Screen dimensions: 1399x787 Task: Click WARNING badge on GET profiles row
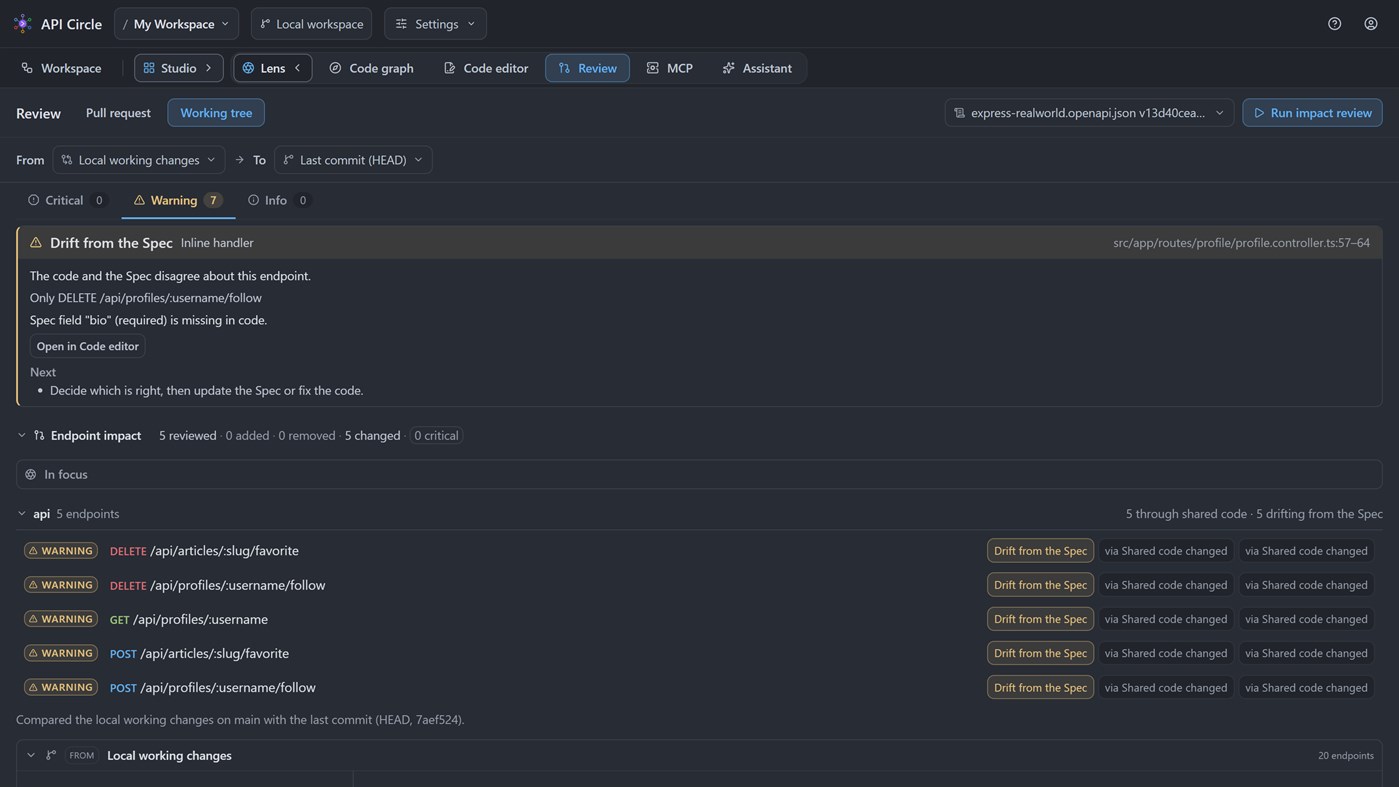point(61,619)
